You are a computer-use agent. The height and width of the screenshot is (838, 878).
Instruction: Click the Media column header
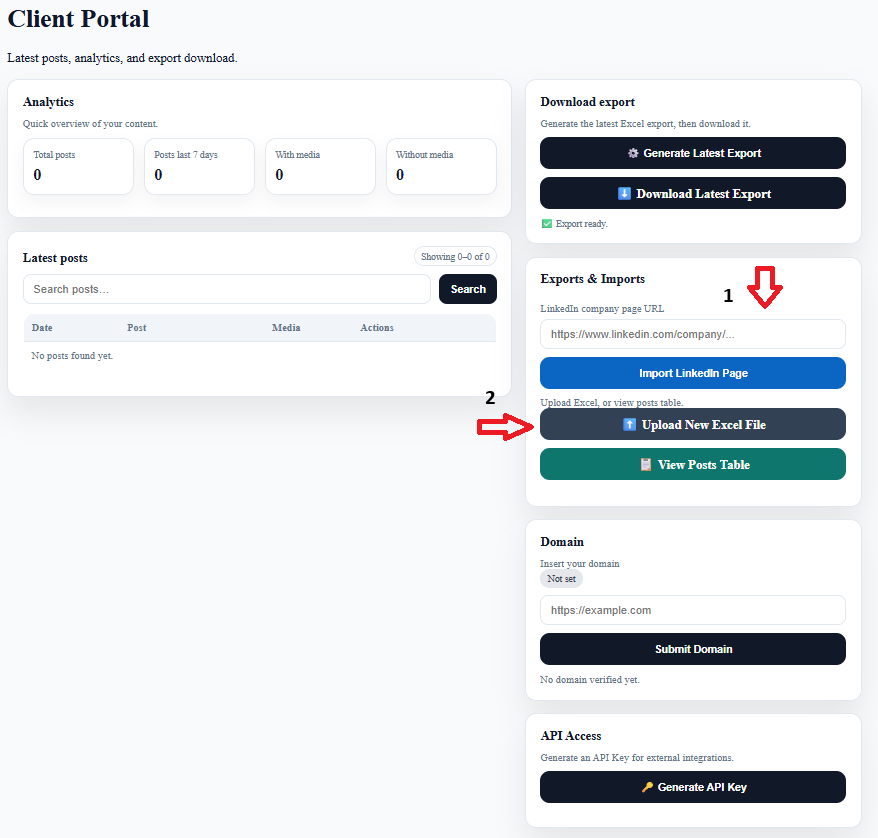tap(286, 327)
